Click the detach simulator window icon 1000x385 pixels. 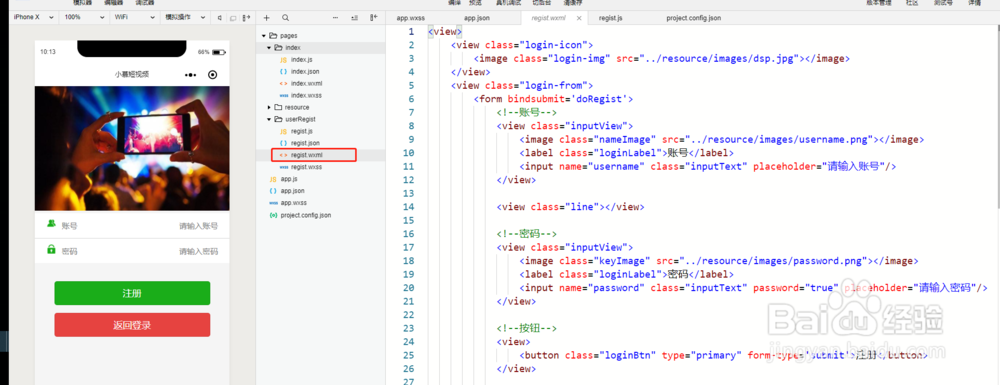click(x=233, y=18)
